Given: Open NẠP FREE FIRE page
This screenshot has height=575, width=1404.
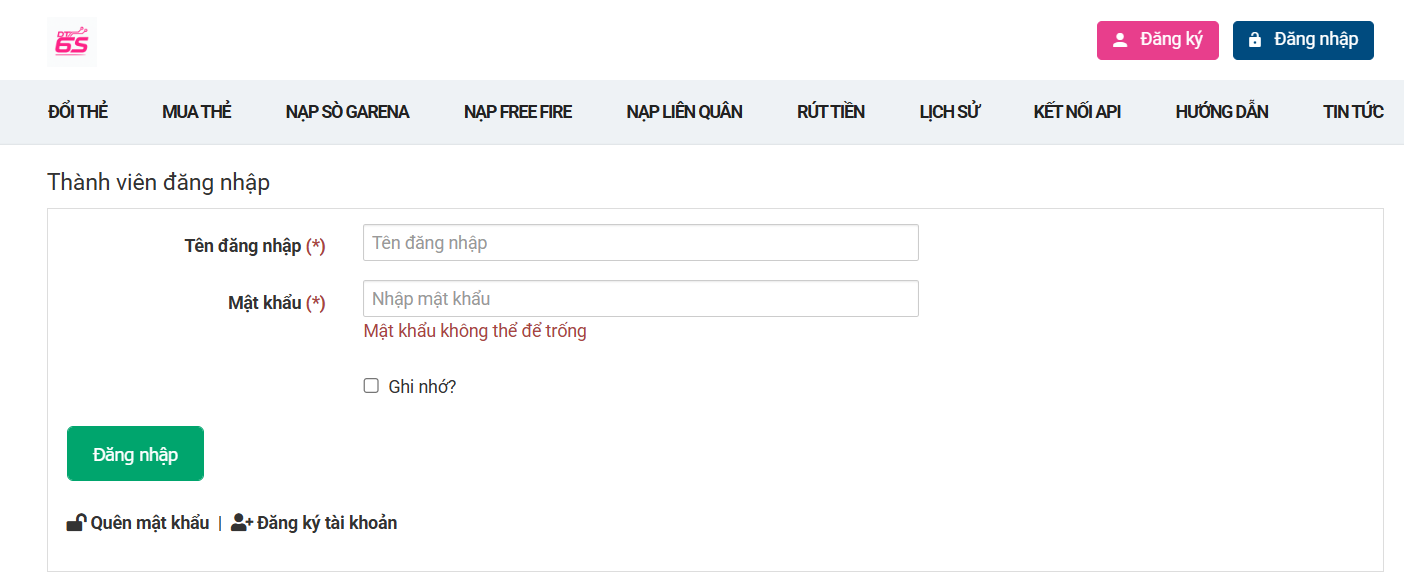Looking at the screenshot, I should pos(518,112).
